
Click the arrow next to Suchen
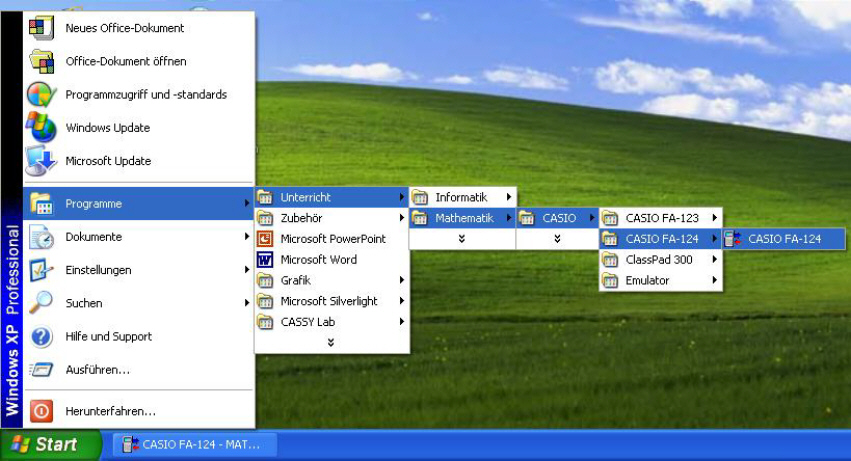247,303
